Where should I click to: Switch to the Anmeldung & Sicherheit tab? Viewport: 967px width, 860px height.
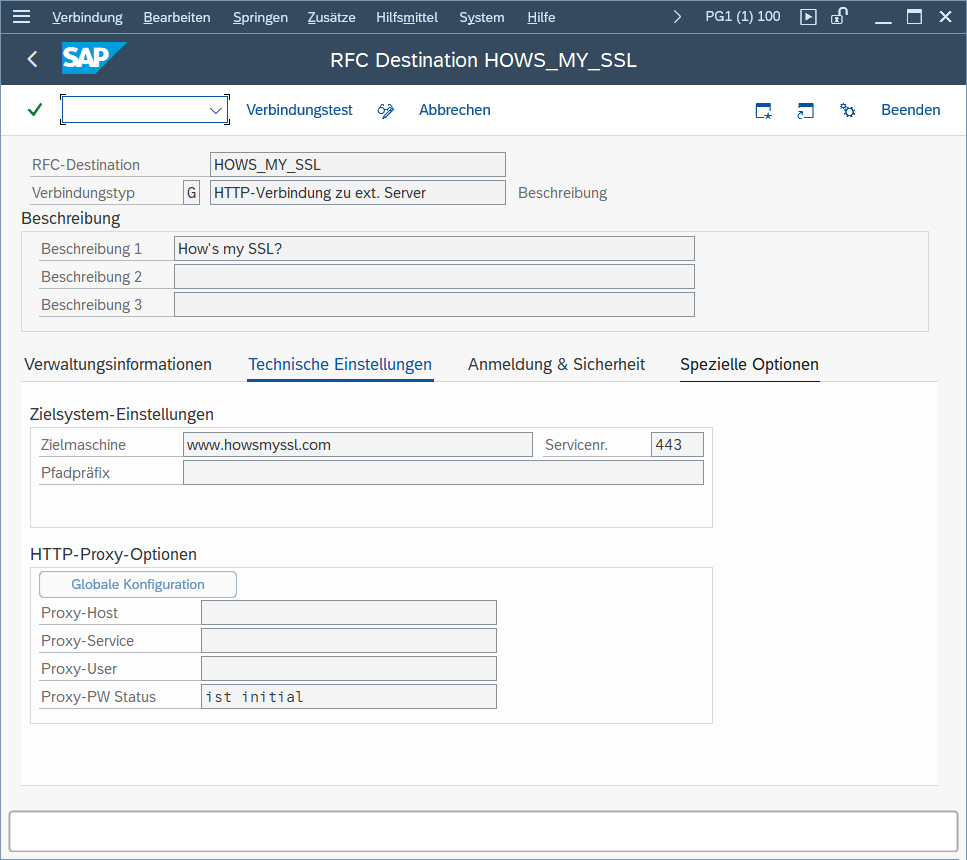pos(556,364)
